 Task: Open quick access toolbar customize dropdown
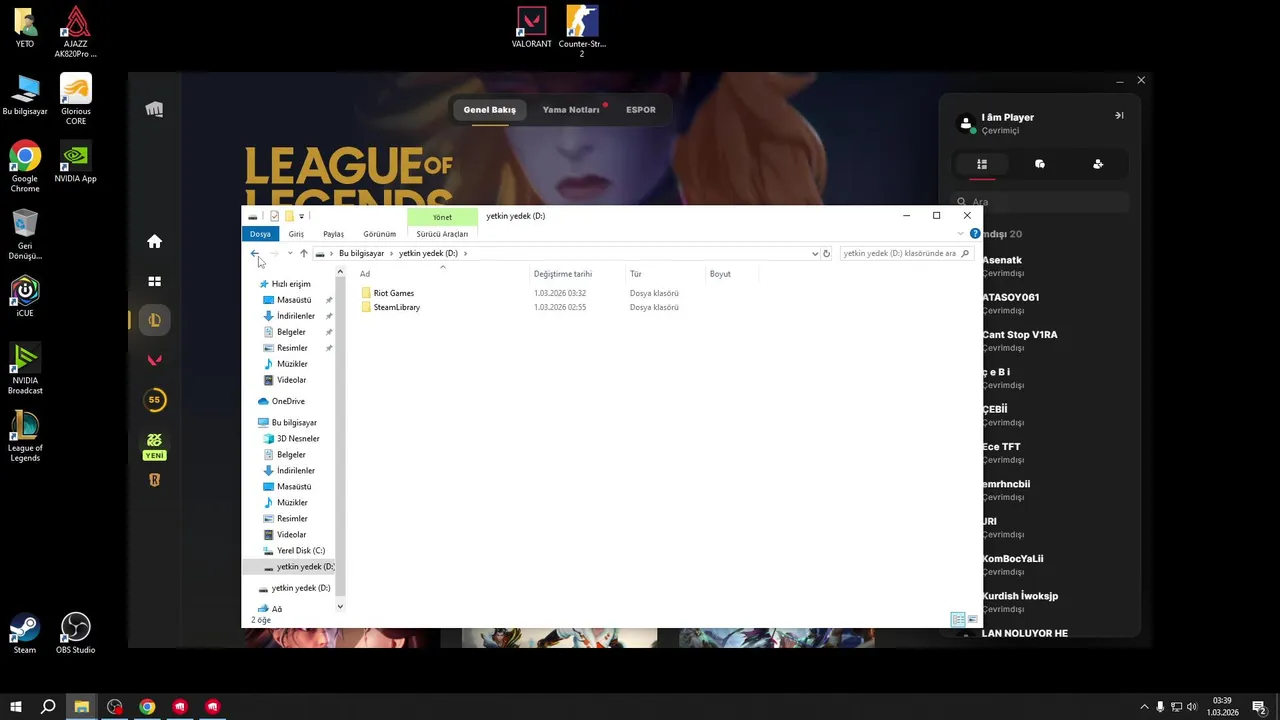301,216
